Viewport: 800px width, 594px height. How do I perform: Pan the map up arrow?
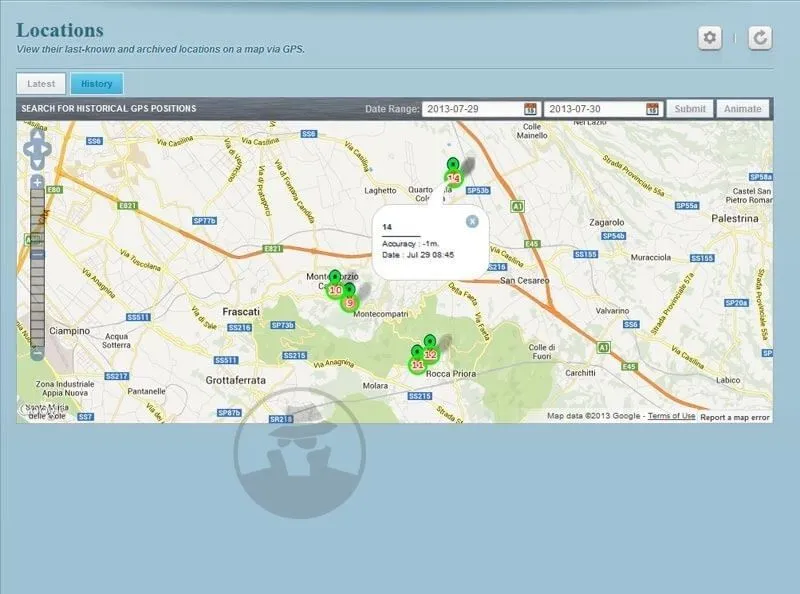click(x=37, y=135)
